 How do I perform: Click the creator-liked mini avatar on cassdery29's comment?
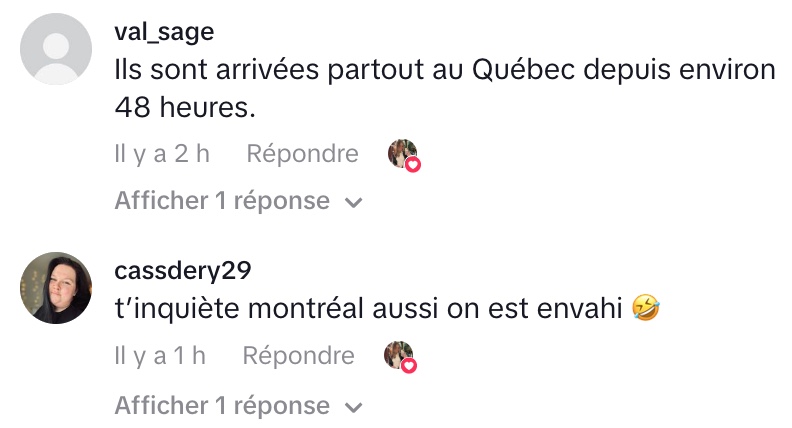(x=397, y=355)
